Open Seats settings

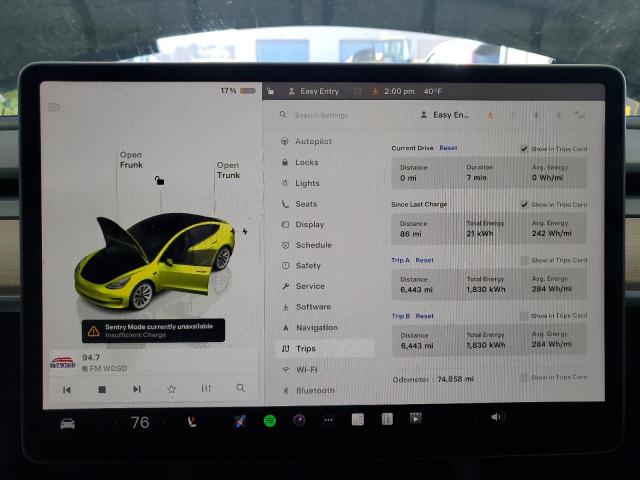click(x=300, y=204)
